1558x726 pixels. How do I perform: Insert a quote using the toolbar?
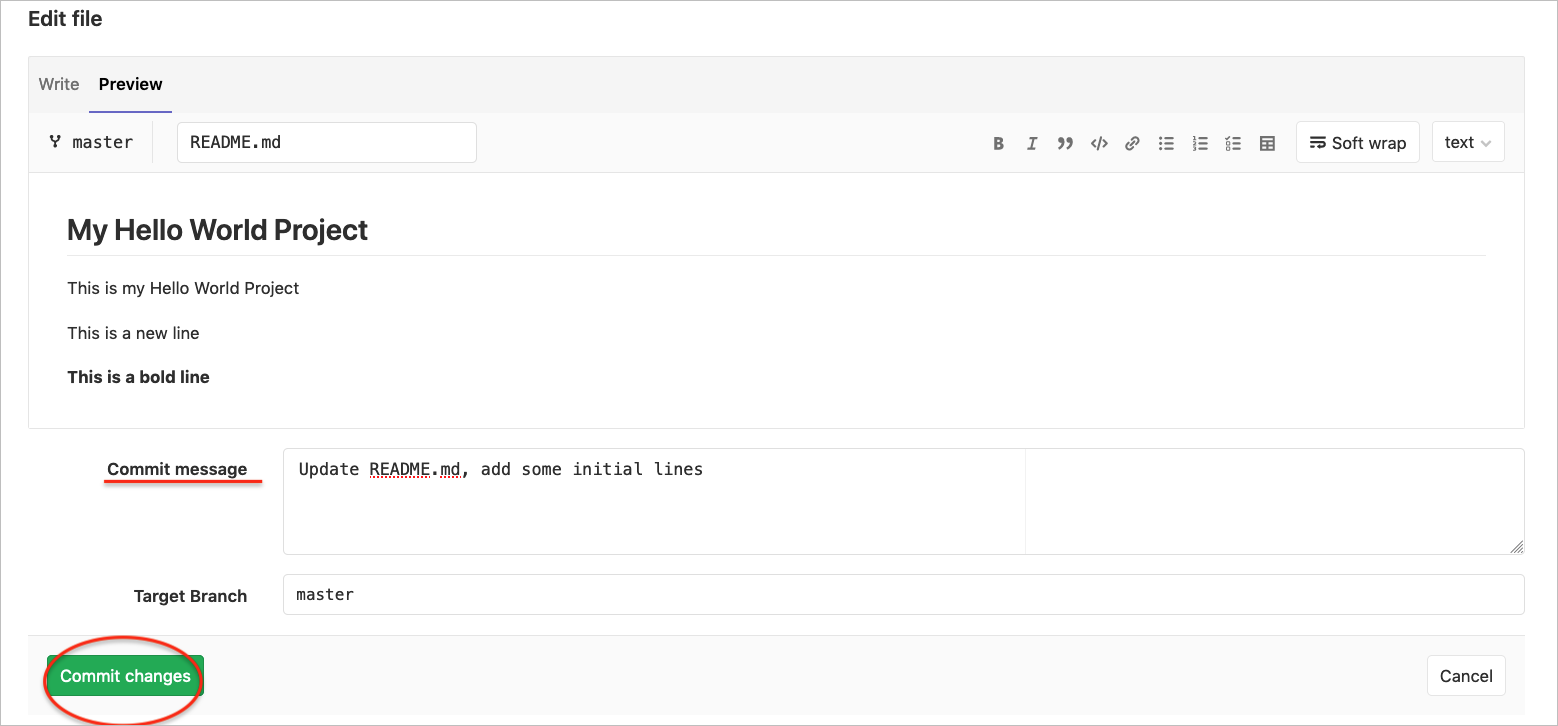(x=1065, y=143)
